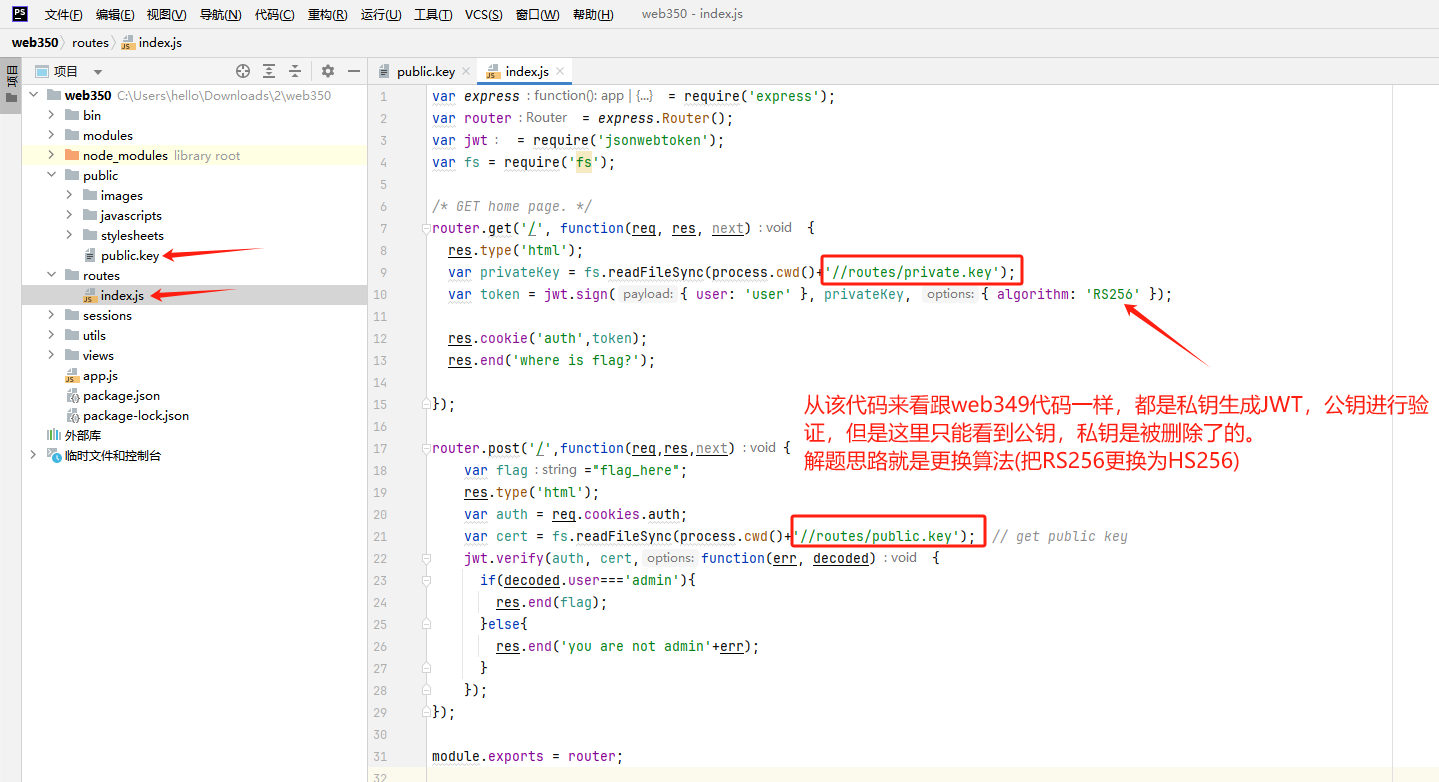This screenshot has height=782, width=1439.
Task: Open the 编辑(E) menu
Action: click(x=115, y=15)
